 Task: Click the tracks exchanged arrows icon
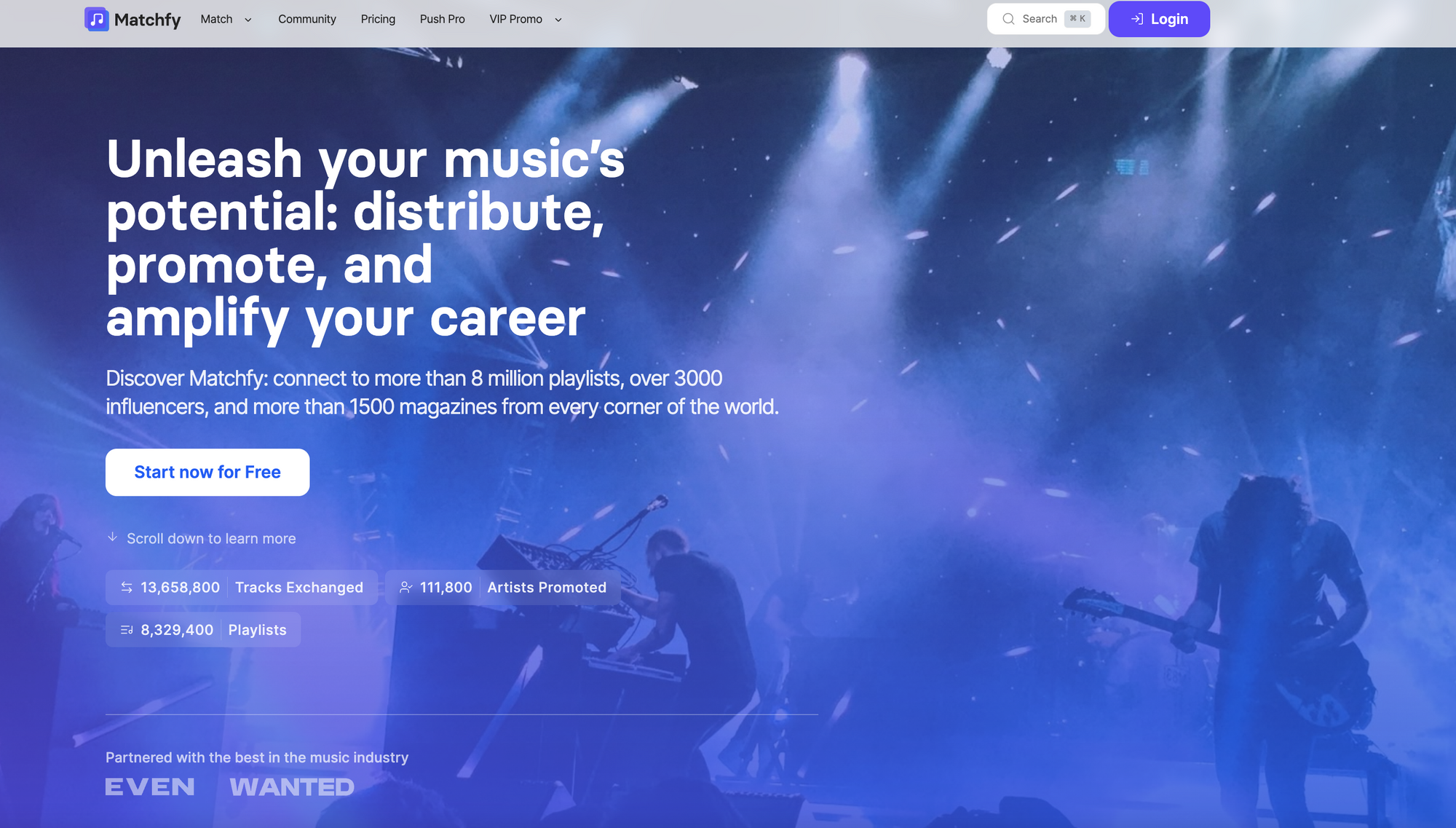point(127,587)
